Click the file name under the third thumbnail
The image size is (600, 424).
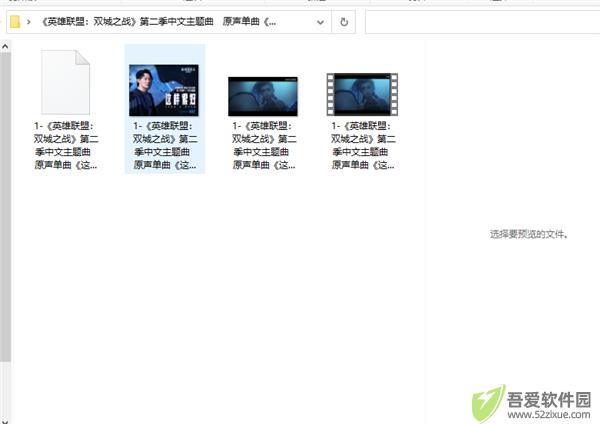pyautogui.click(x=264, y=145)
